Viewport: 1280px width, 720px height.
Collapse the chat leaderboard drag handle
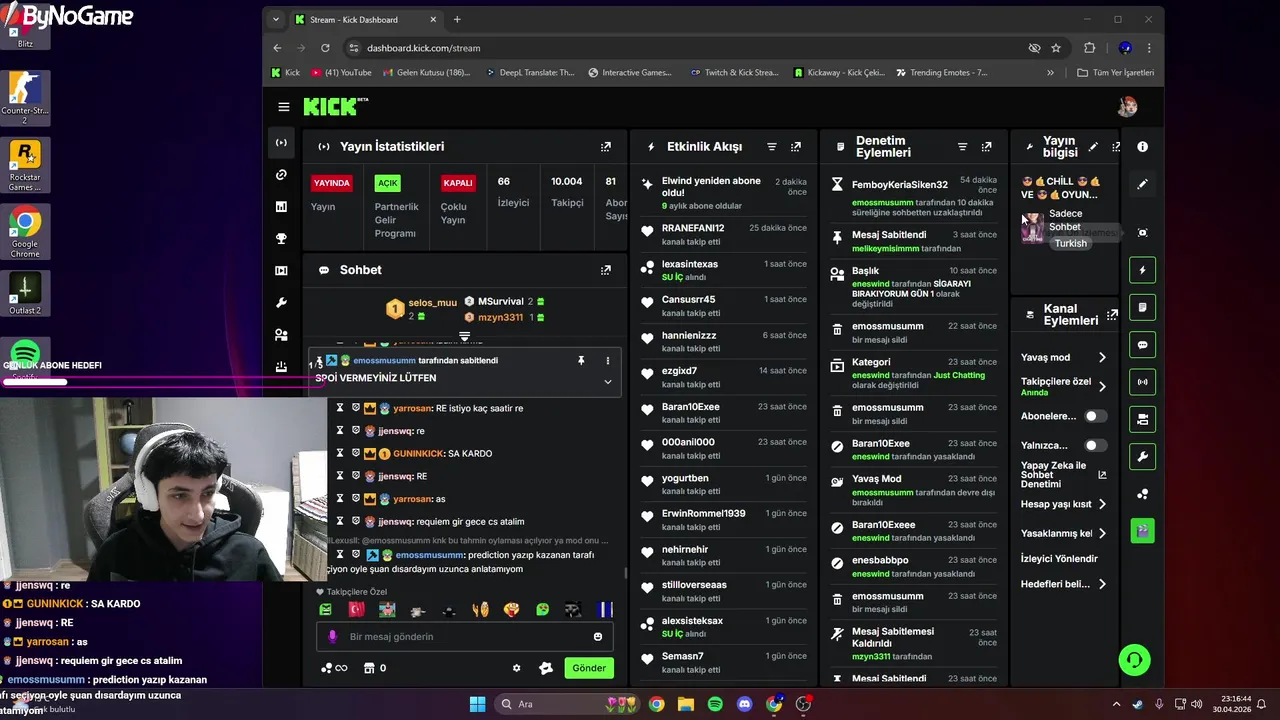pos(464,336)
